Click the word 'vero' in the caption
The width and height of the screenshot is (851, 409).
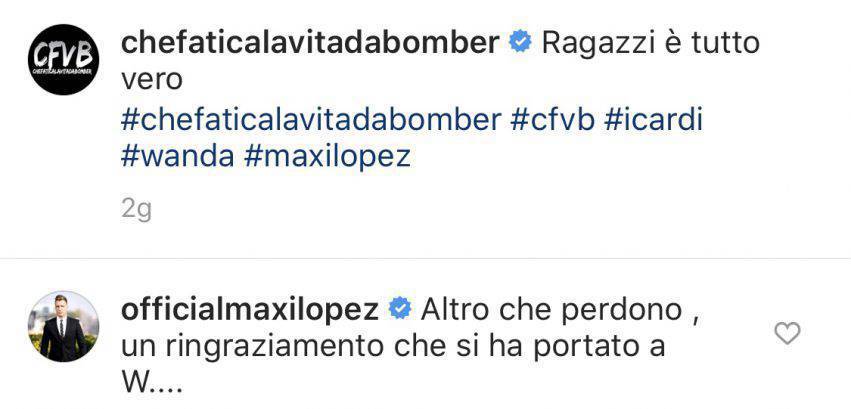(151, 81)
